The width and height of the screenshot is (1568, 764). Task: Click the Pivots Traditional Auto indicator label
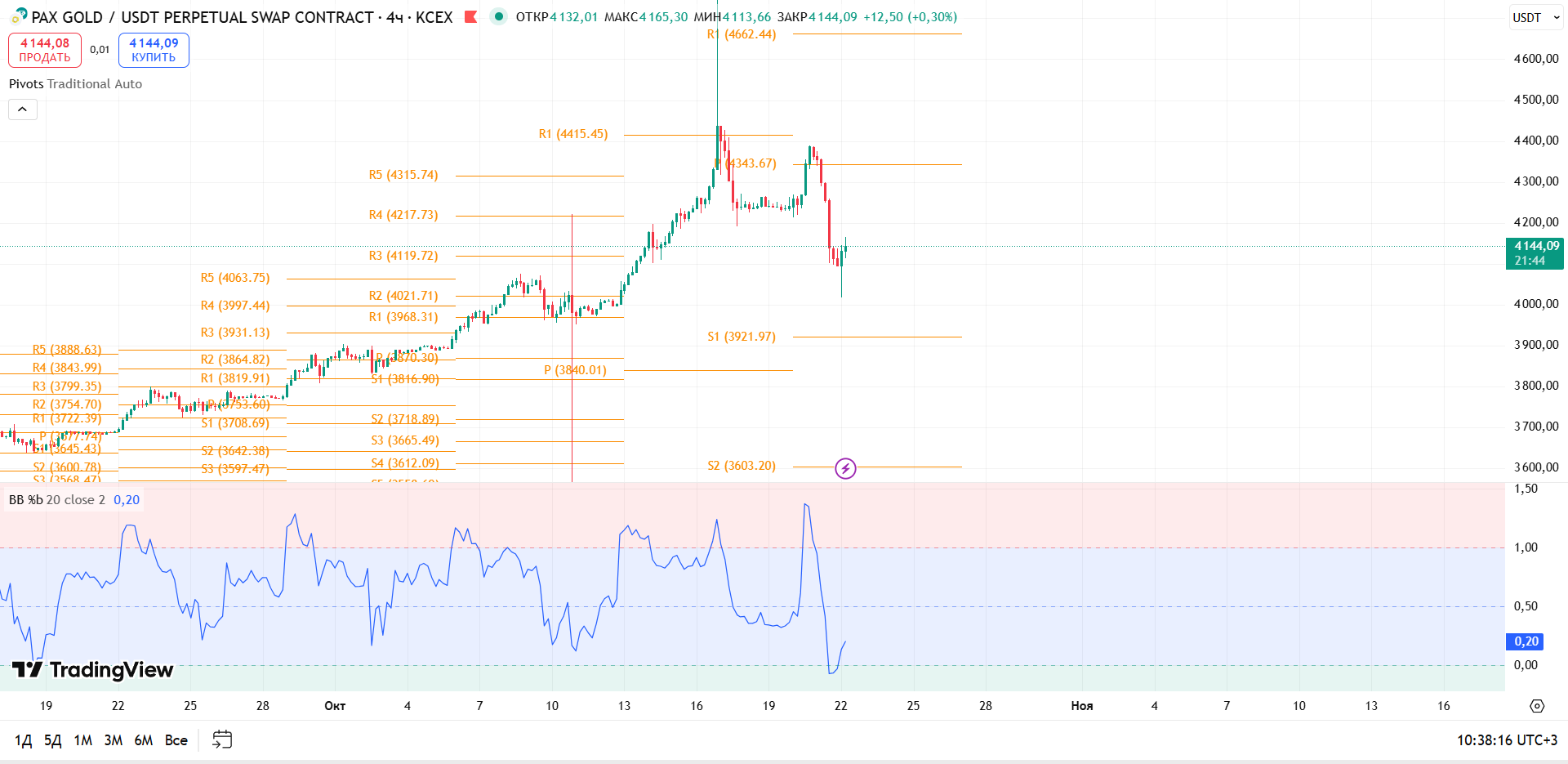tap(75, 83)
